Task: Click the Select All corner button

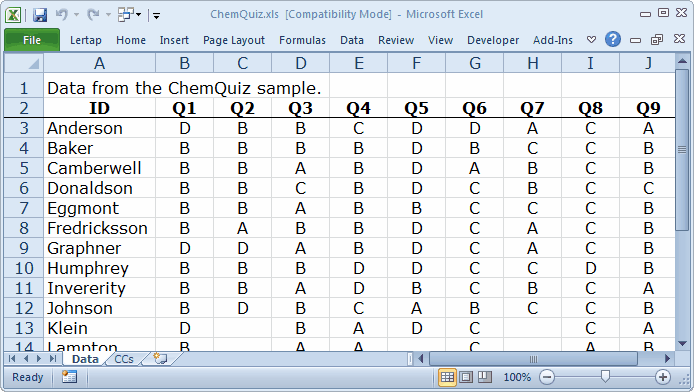Action: [x=24, y=63]
